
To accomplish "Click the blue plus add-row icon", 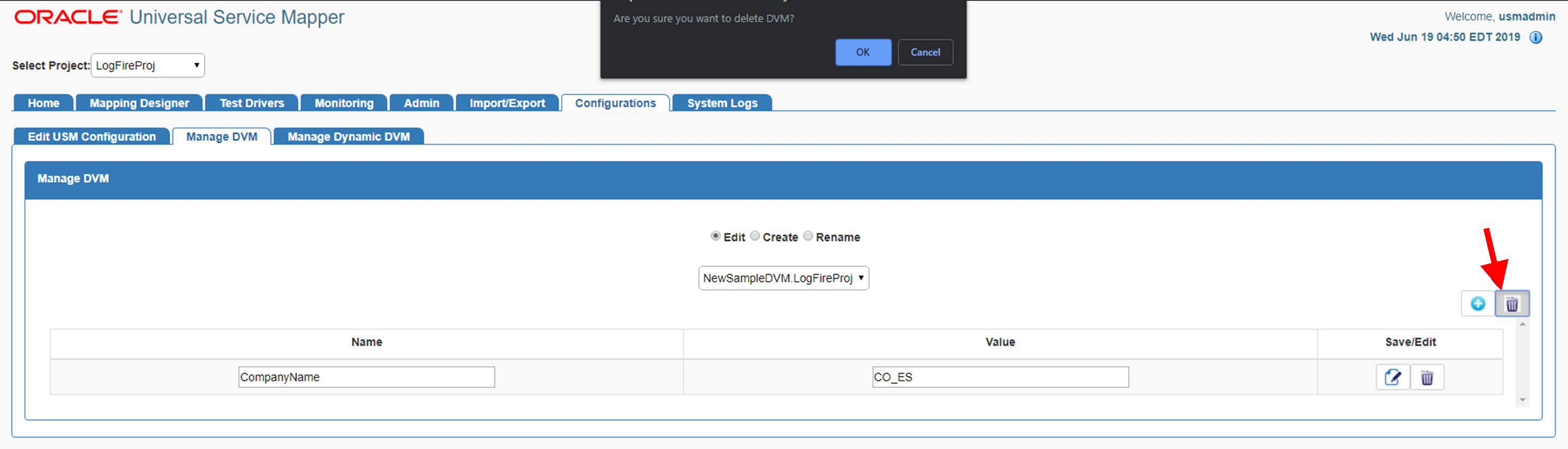I will (x=1478, y=303).
